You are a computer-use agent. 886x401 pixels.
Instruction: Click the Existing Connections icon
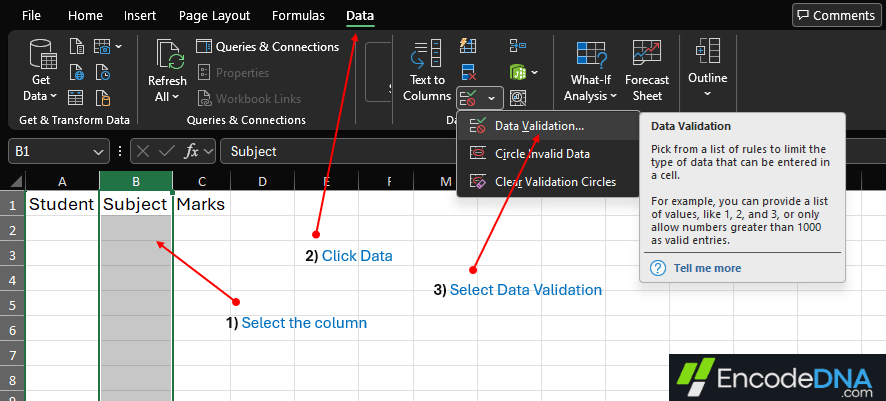(x=102, y=98)
